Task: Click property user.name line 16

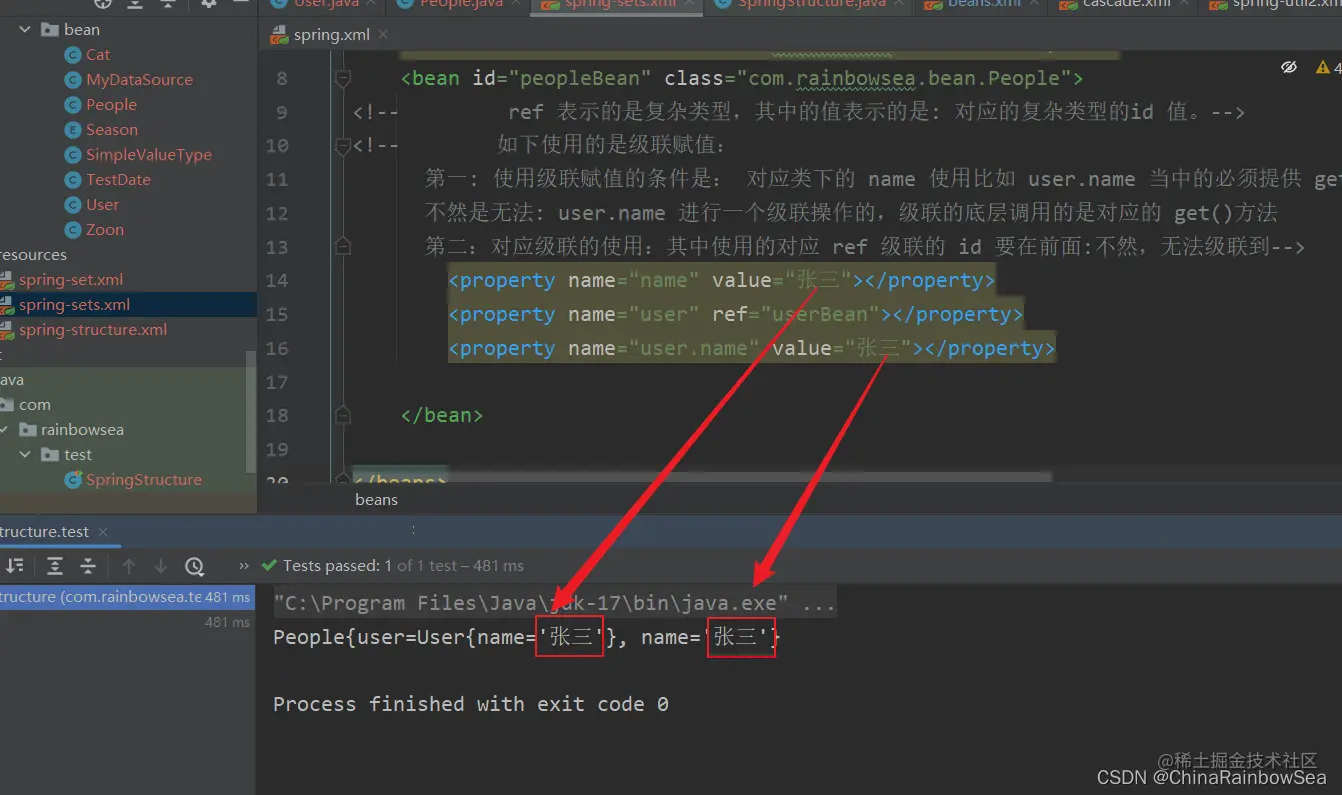Action: point(751,348)
